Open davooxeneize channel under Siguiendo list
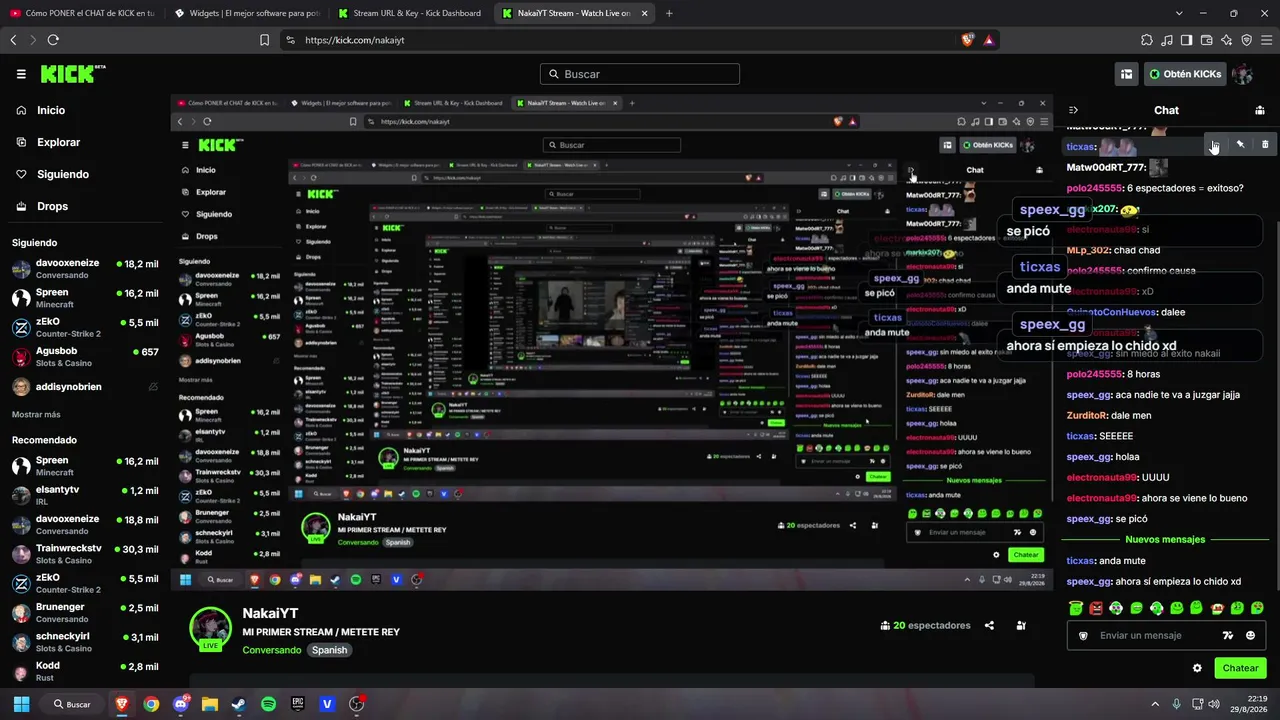Screen dimensions: 1280x720 tap(85, 268)
